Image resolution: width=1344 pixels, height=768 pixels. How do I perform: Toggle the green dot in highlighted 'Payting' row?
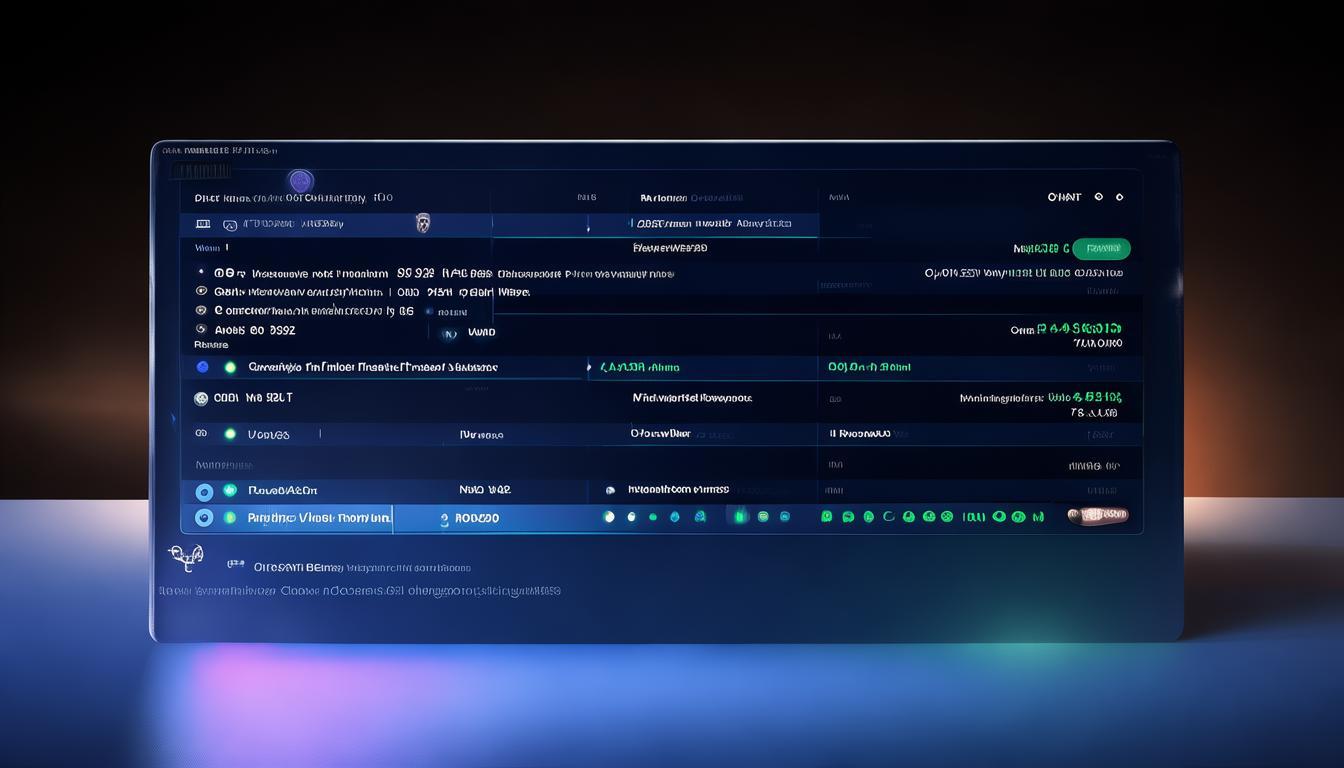[x=230, y=518]
